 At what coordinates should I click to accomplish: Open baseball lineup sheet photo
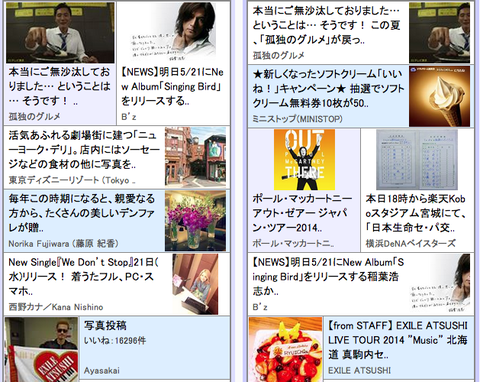(x=417, y=160)
